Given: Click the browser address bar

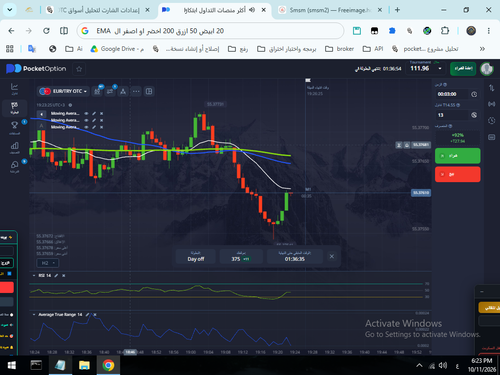Looking at the screenshot, I should tap(210, 31).
